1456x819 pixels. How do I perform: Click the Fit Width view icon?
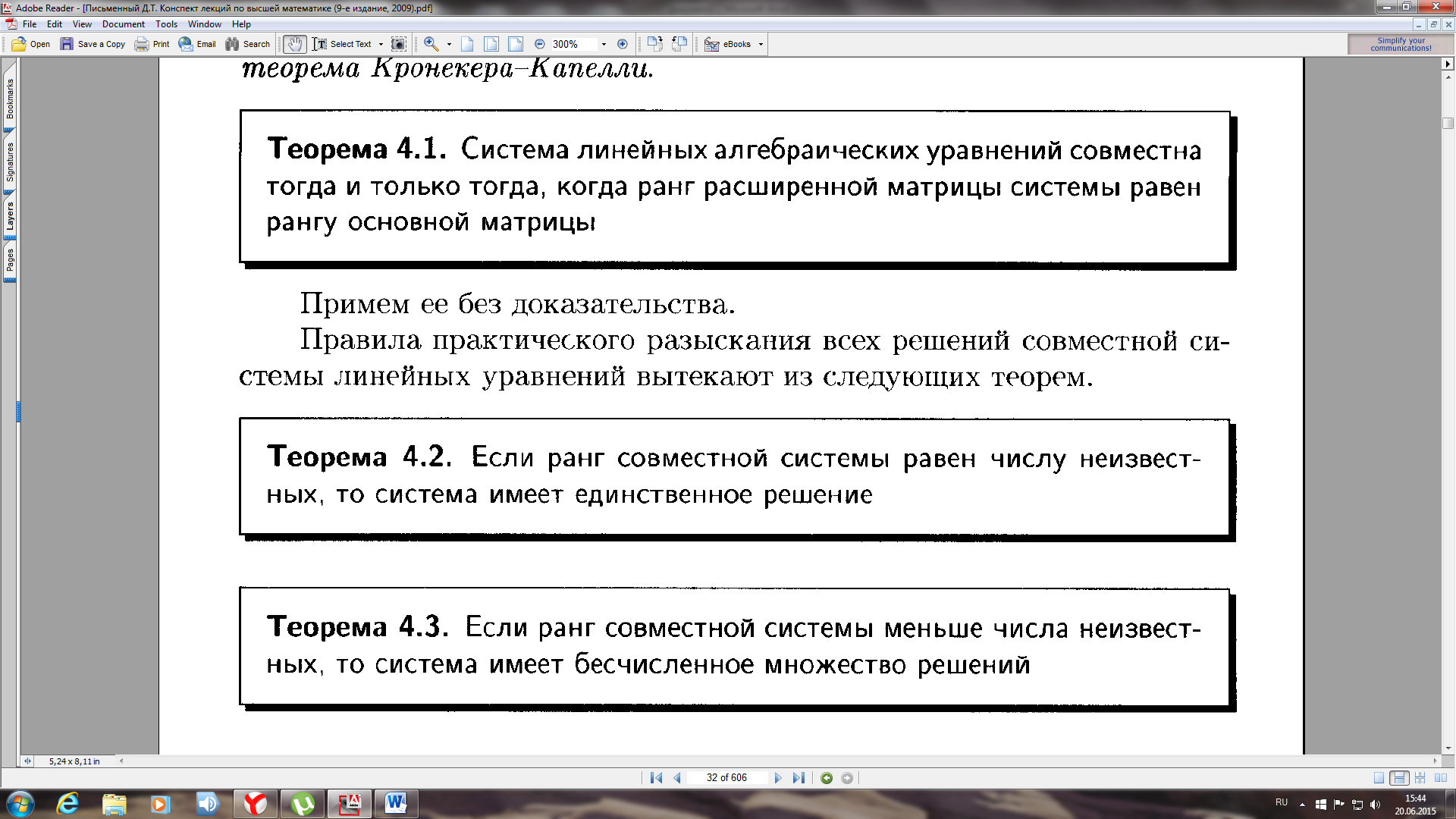(x=516, y=44)
